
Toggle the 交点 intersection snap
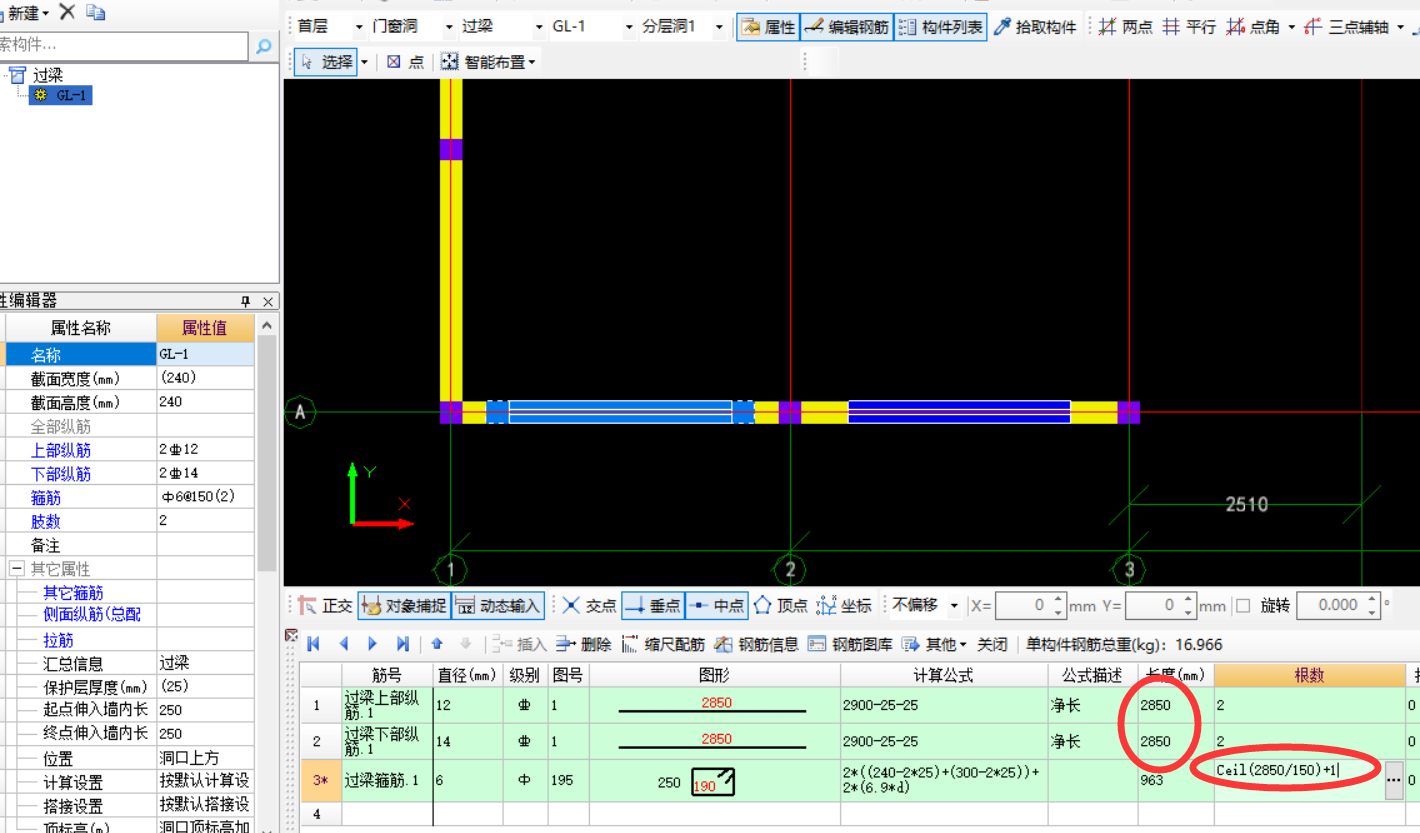click(x=590, y=605)
